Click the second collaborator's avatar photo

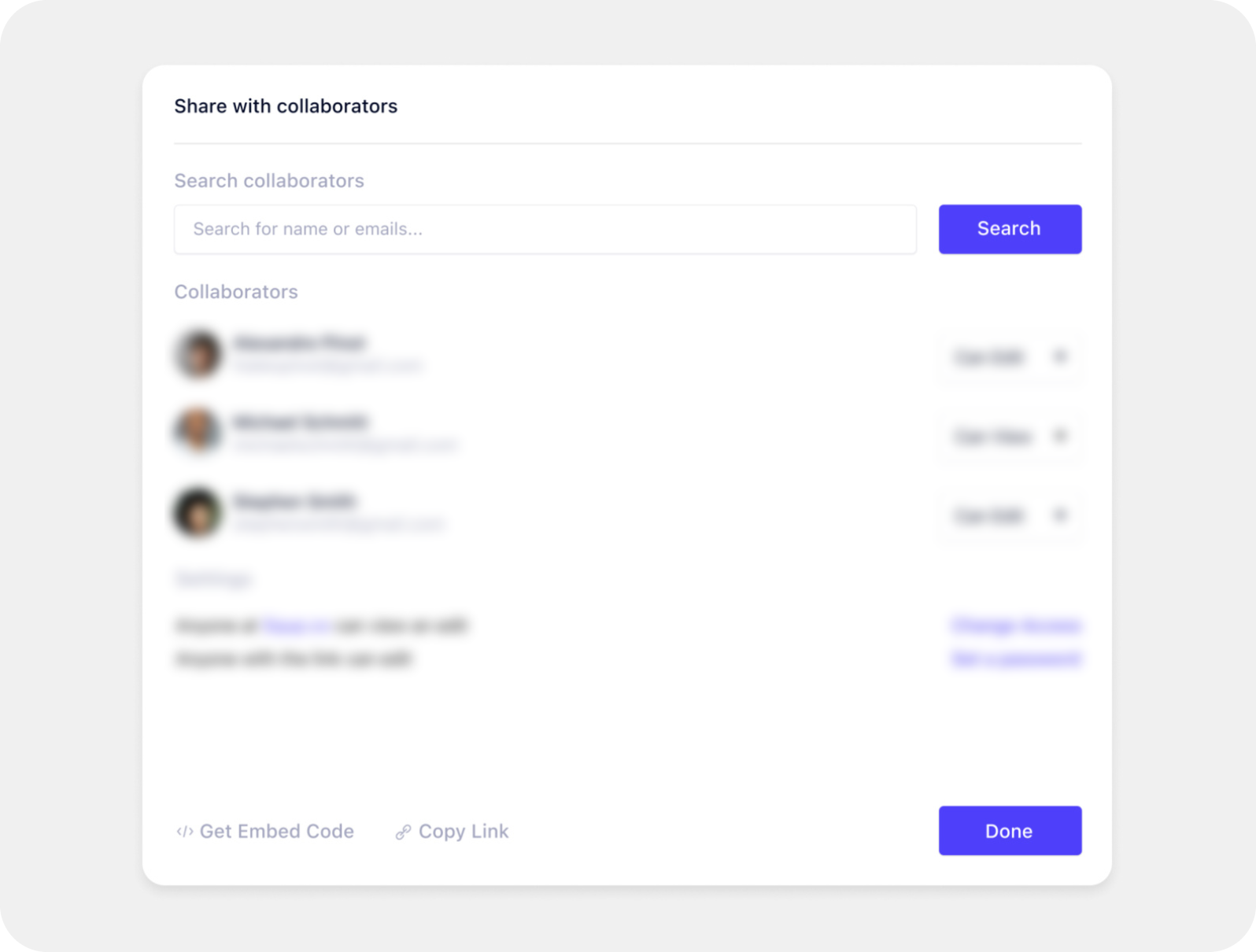pos(198,431)
